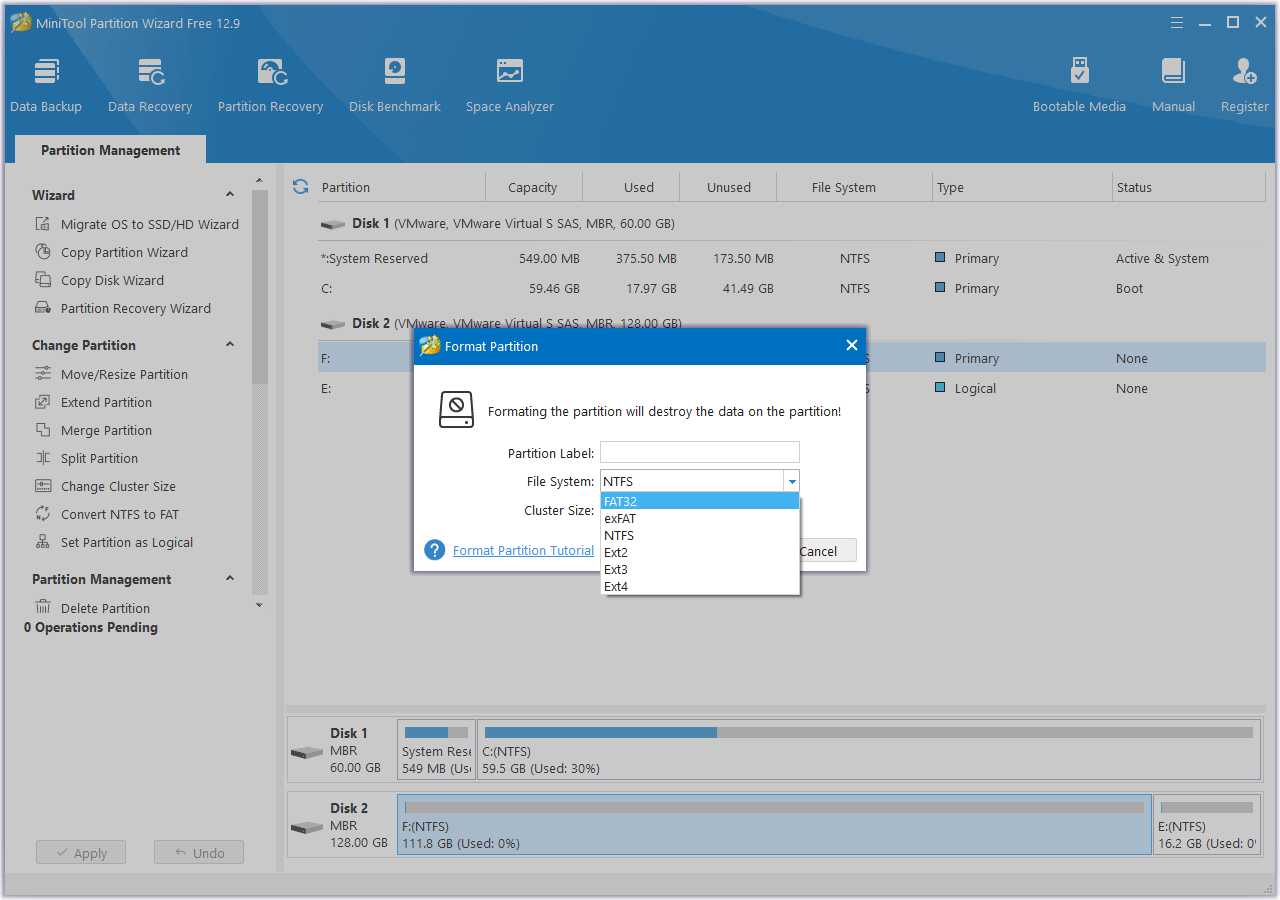This screenshot has width=1280, height=900.
Task: Select Ext2 from the file system list
Action: 700,552
